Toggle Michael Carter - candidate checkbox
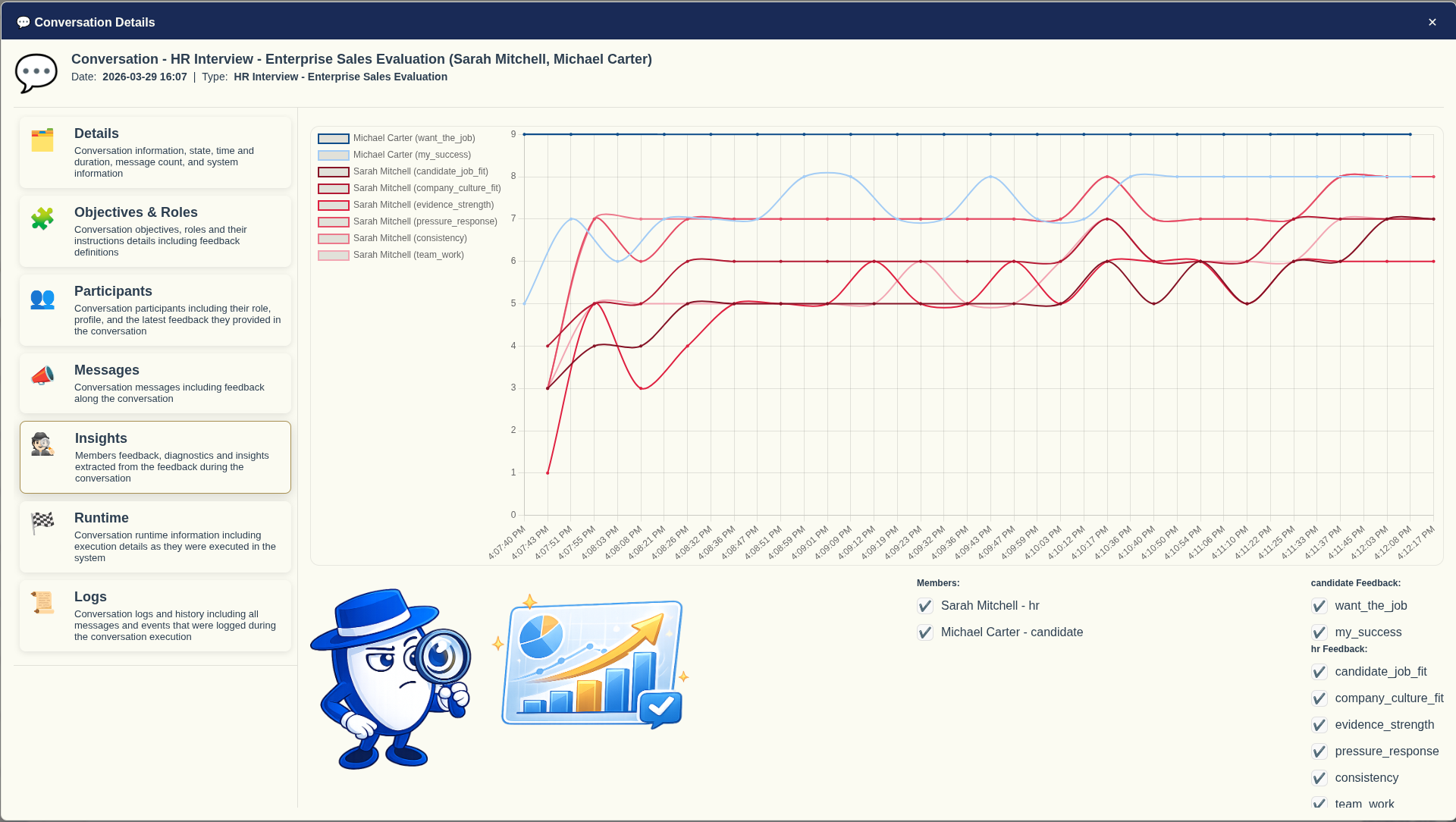1456x822 pixels. point(925,632)
